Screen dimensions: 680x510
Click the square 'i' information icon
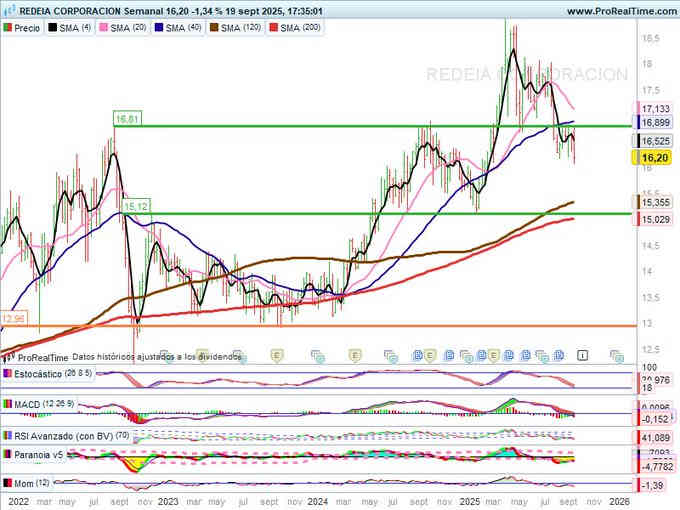tap(582, 356)
